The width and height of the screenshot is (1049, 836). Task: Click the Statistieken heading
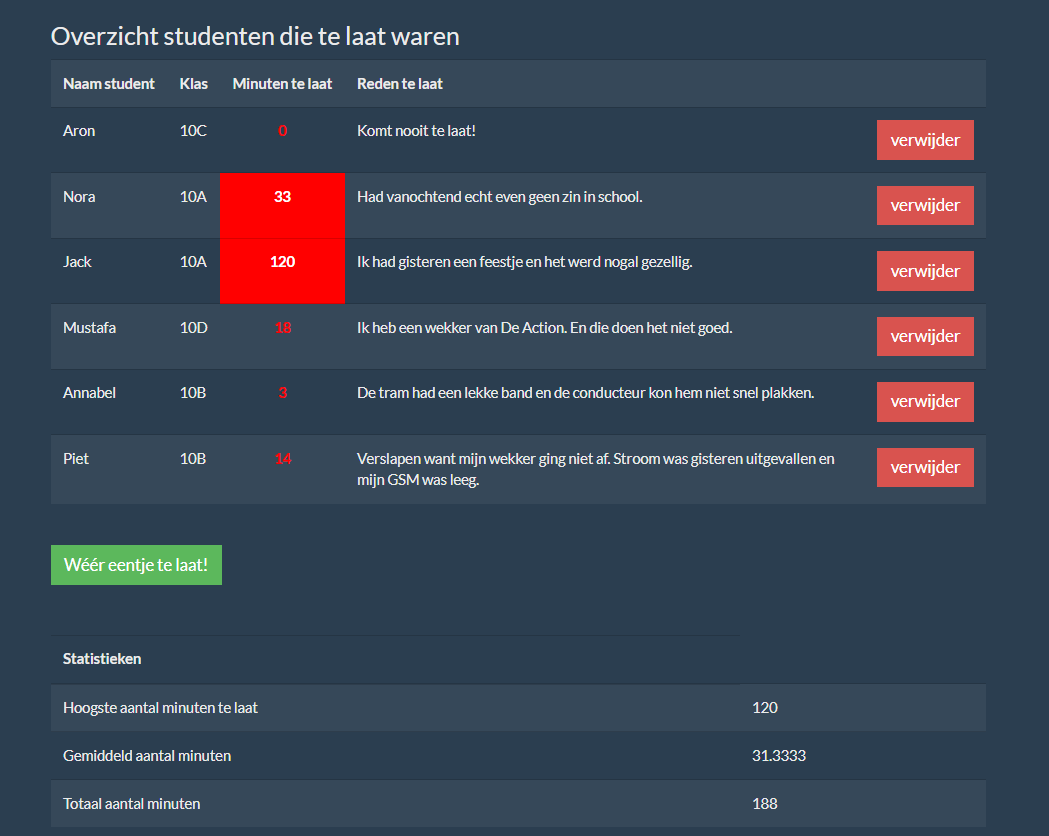point(102,659)
